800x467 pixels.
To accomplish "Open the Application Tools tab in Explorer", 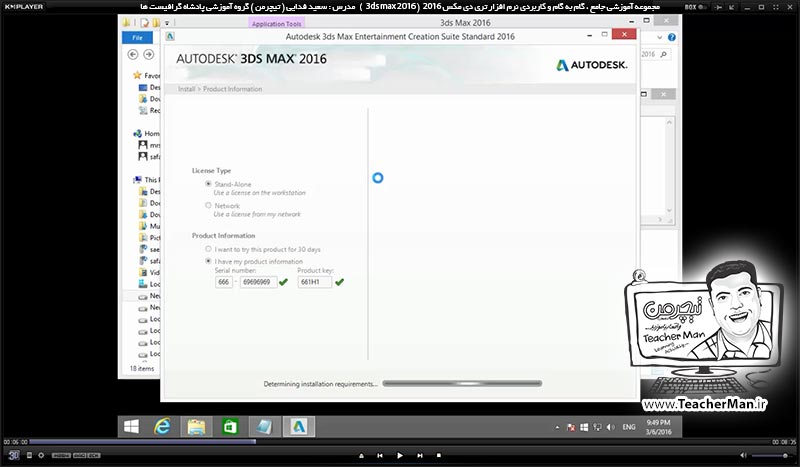I will pyautogui.click(x=277, y=23).
